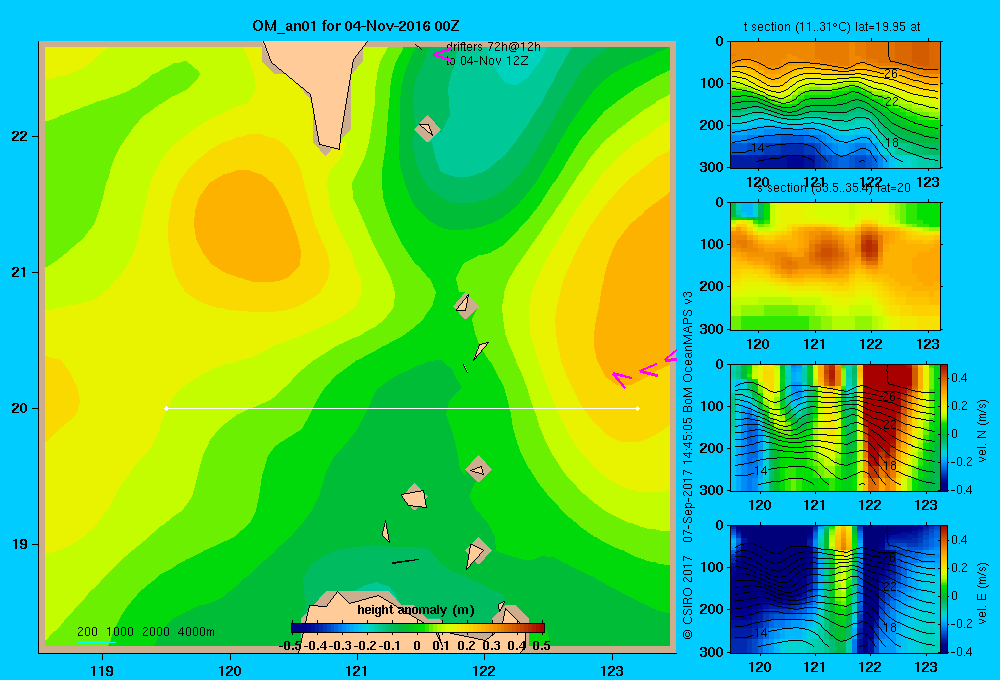Viewport: 1000px width, 680px height.
Task: Click longitude tick label "121" under main map
Action: [x=357, y=670]
